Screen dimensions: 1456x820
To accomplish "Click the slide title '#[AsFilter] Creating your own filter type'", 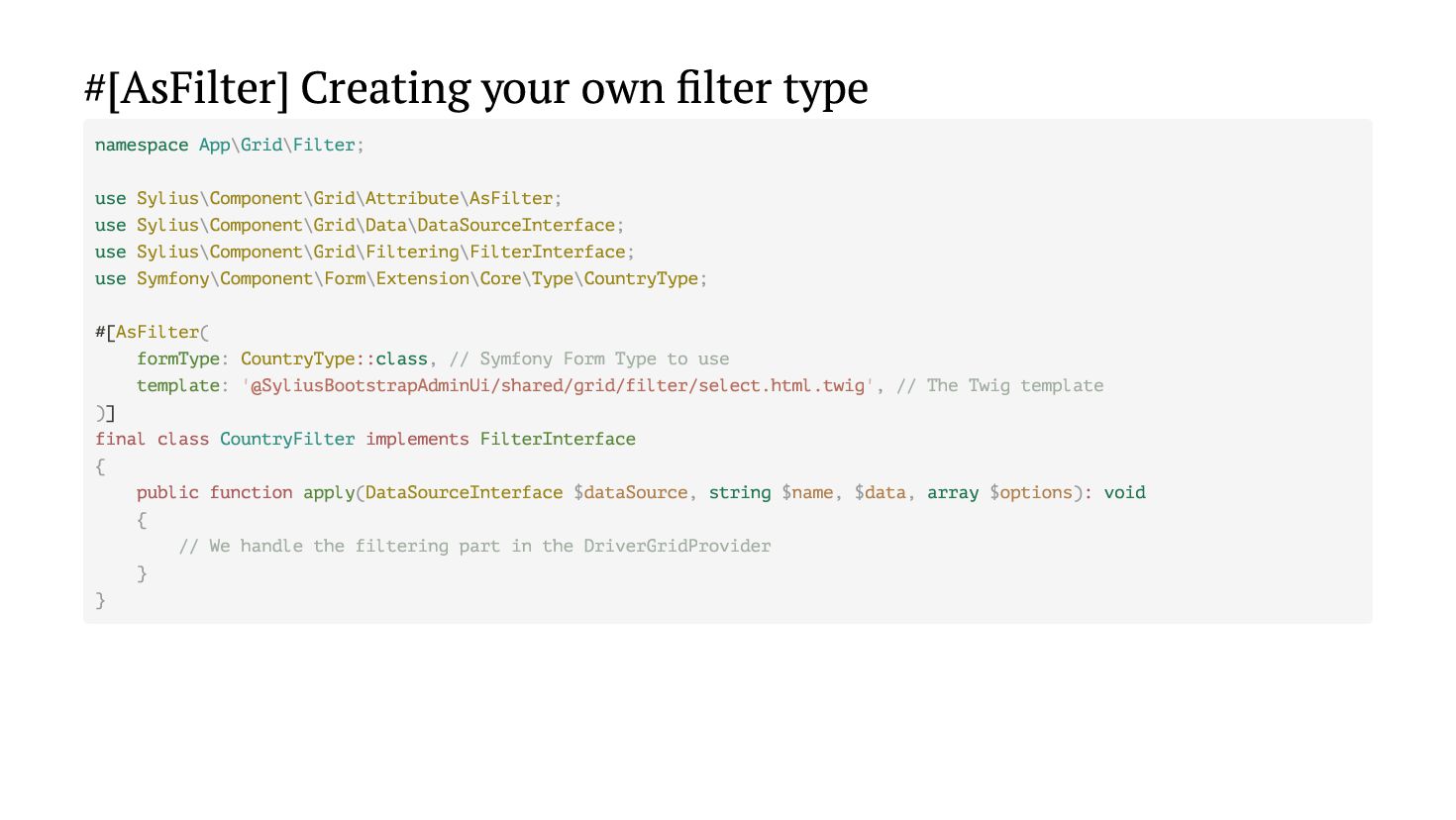I will click(x=475, y=88).
